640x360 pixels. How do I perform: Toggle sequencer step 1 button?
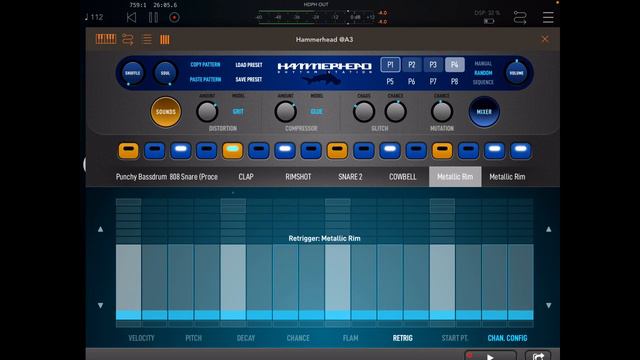coord(129,150)
